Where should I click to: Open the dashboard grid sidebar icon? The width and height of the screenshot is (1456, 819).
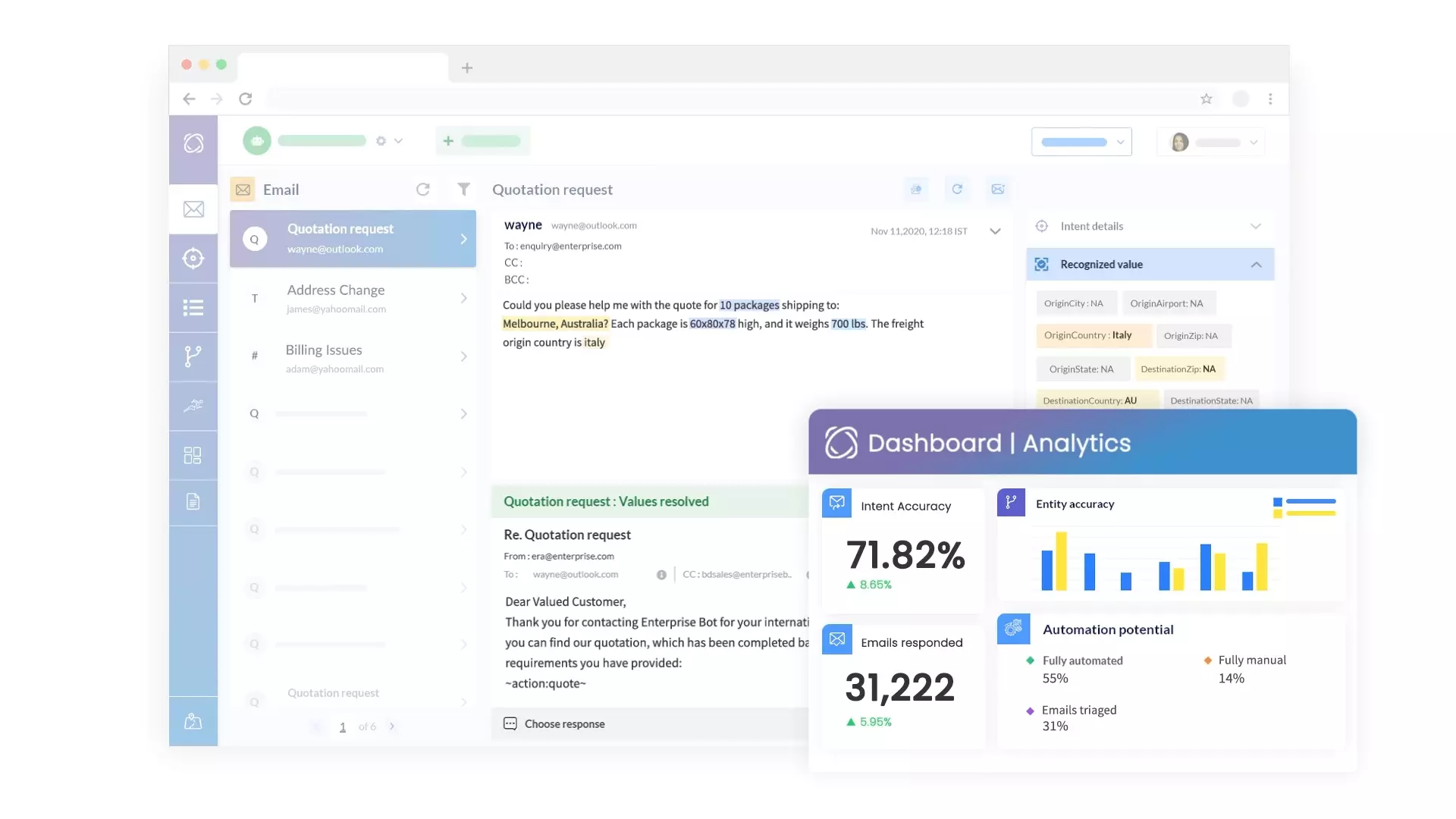193,455
